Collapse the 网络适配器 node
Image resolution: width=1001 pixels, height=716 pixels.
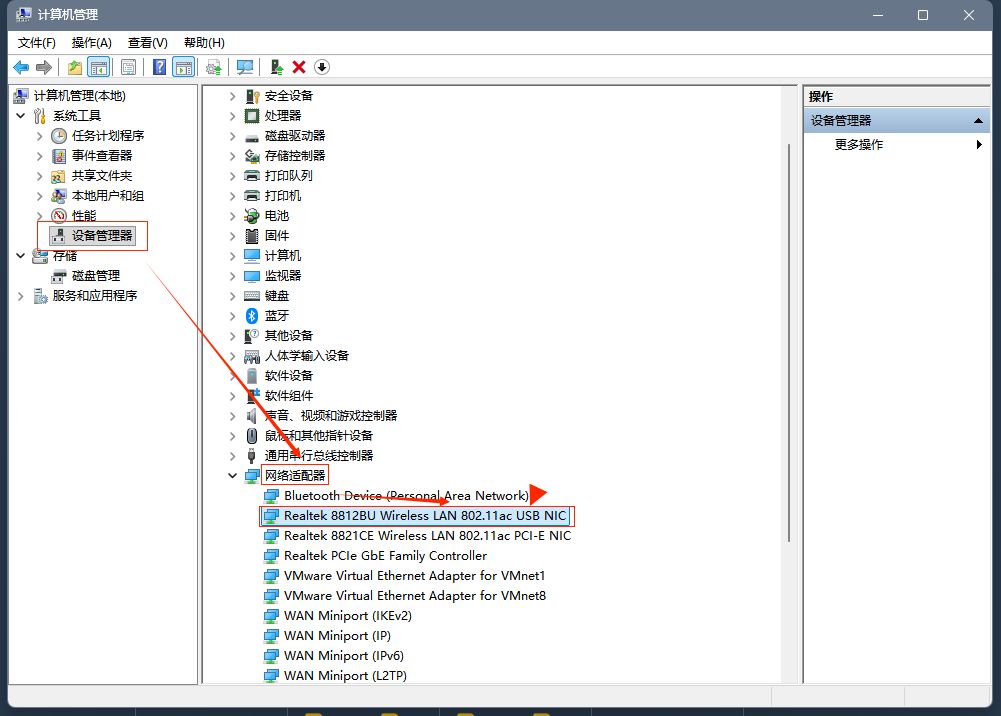coord(233,476)
